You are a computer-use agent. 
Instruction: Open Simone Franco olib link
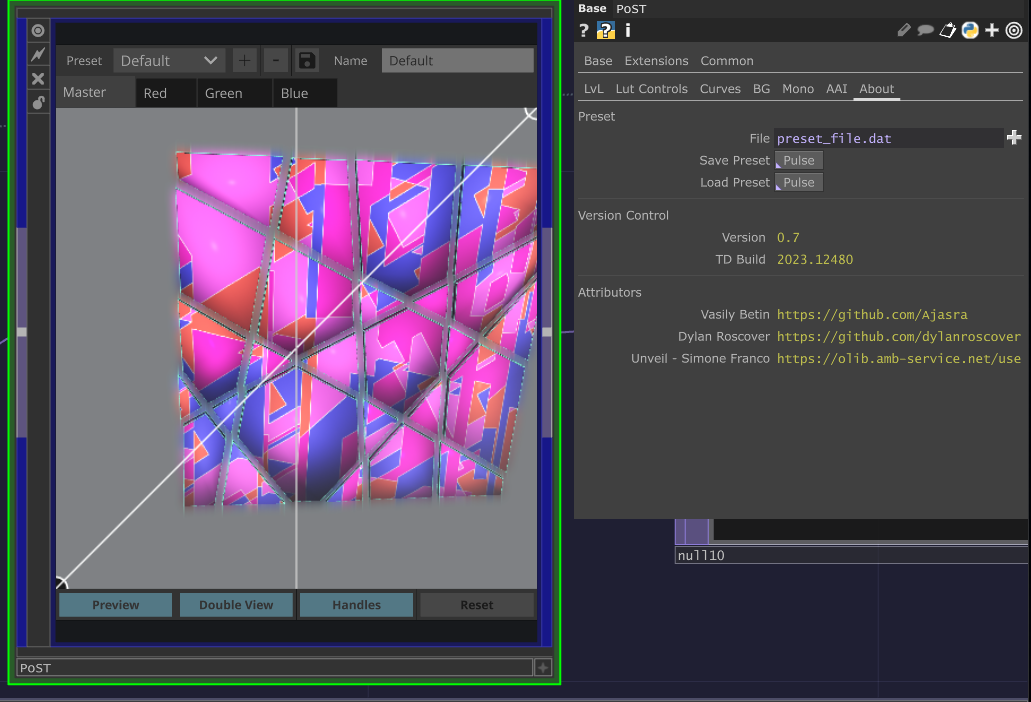click(x=899, y=359)
